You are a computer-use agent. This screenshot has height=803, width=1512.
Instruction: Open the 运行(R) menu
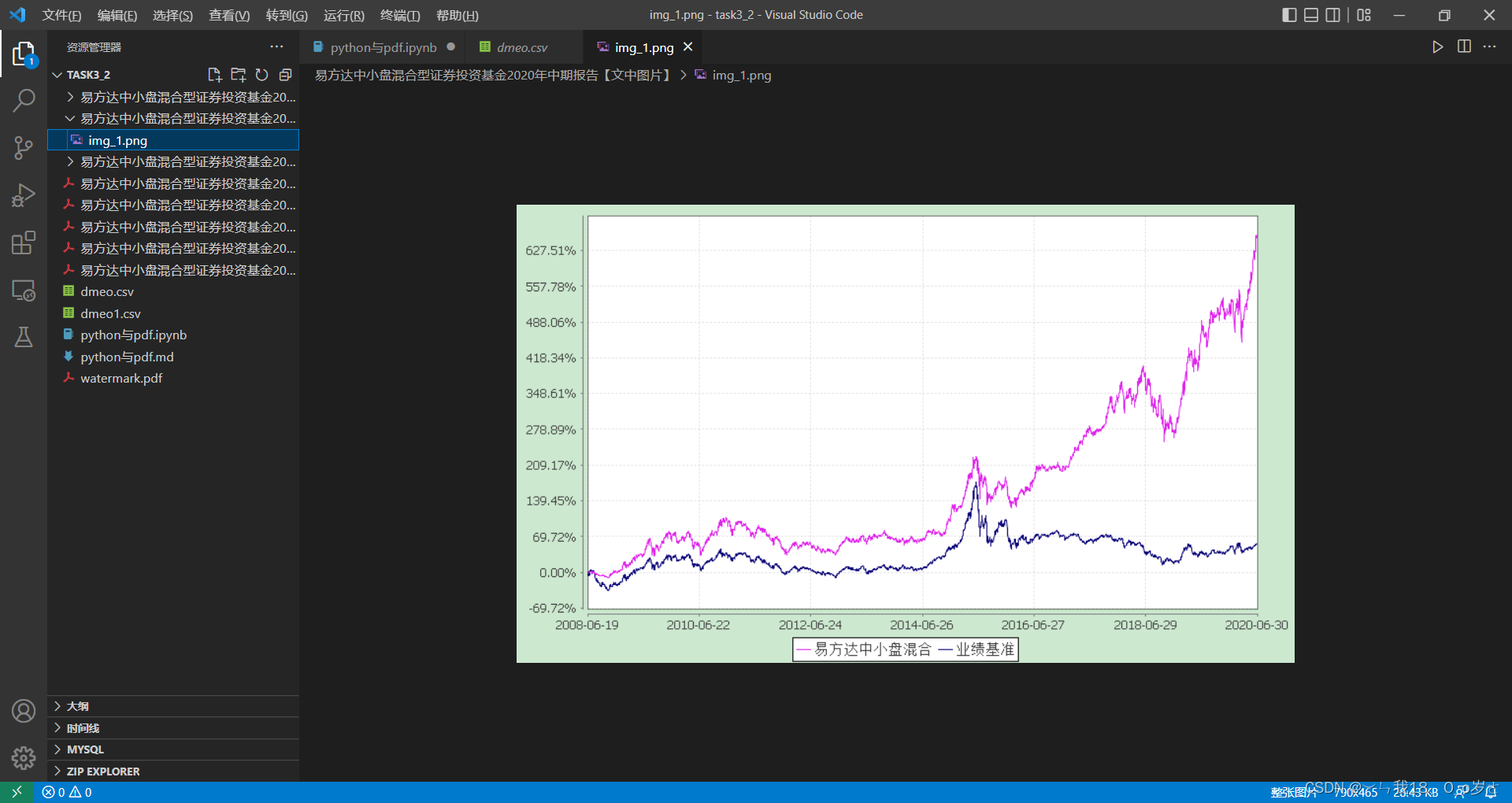(344, 15)
